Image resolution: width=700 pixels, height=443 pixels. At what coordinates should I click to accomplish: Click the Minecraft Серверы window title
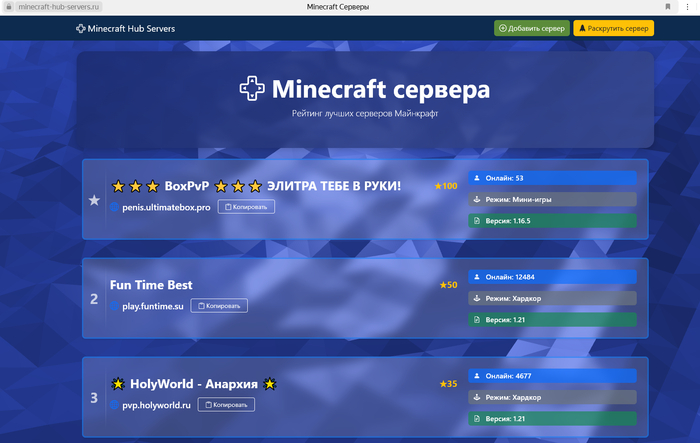click(338, 7)
